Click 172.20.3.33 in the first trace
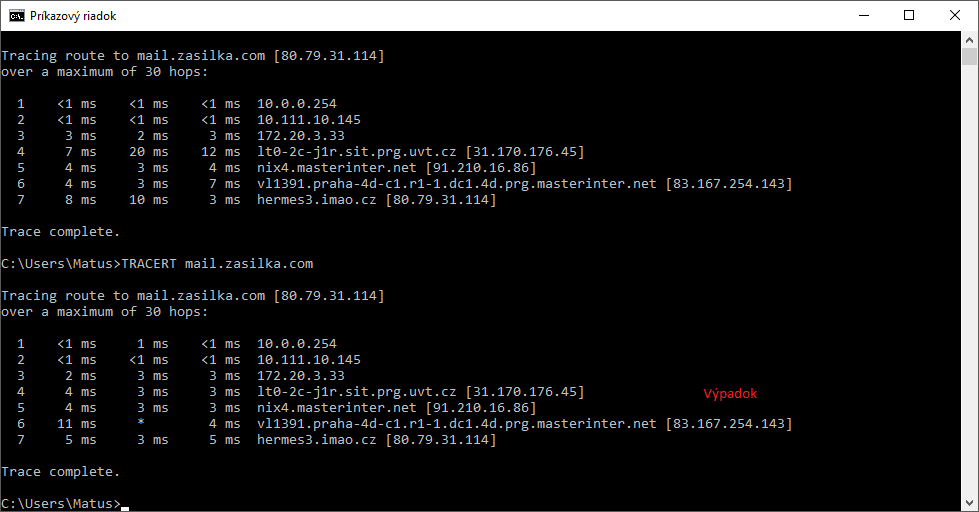 tap(301, 136)
